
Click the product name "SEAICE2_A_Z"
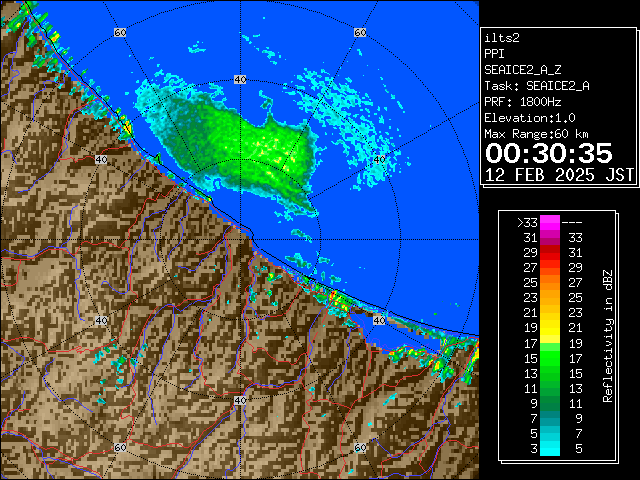[523, 70]
